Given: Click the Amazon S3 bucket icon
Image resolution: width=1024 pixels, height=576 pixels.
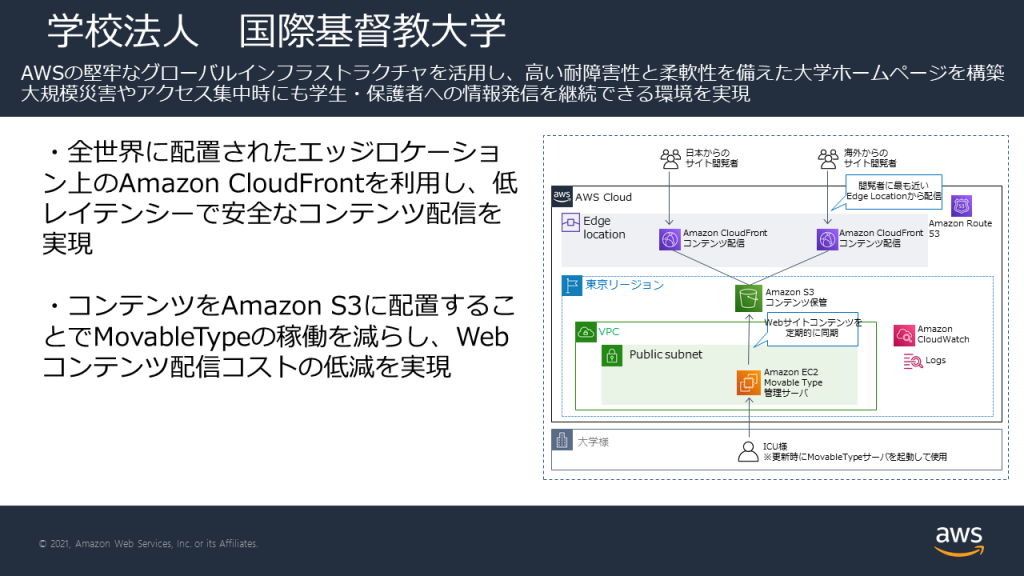Looking at the screenshot, I should (748, 298).
